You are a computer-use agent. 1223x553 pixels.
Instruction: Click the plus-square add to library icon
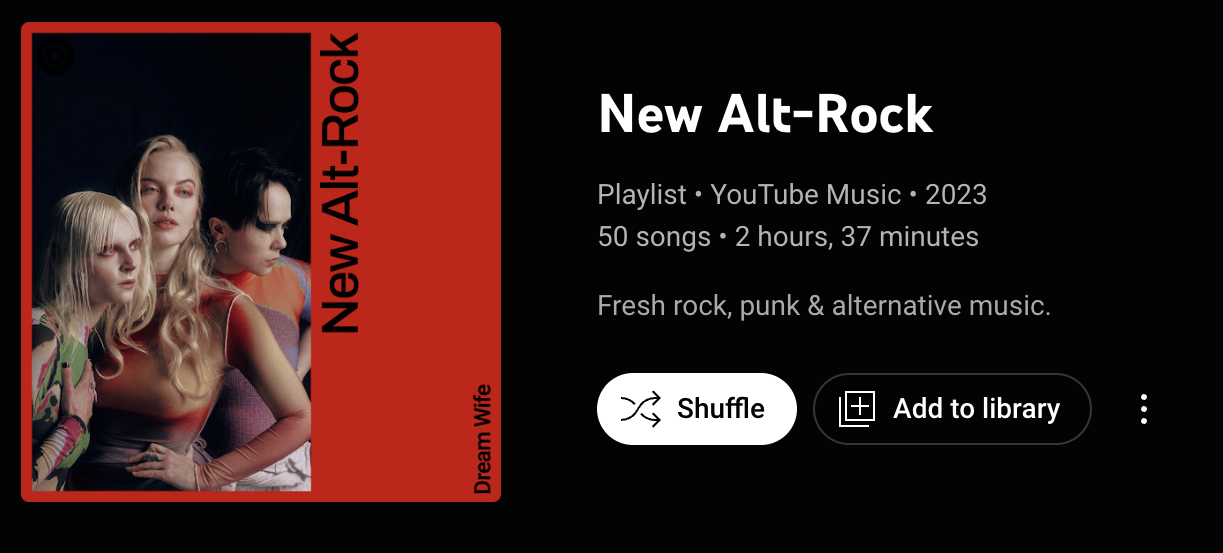tap(857, 409)
